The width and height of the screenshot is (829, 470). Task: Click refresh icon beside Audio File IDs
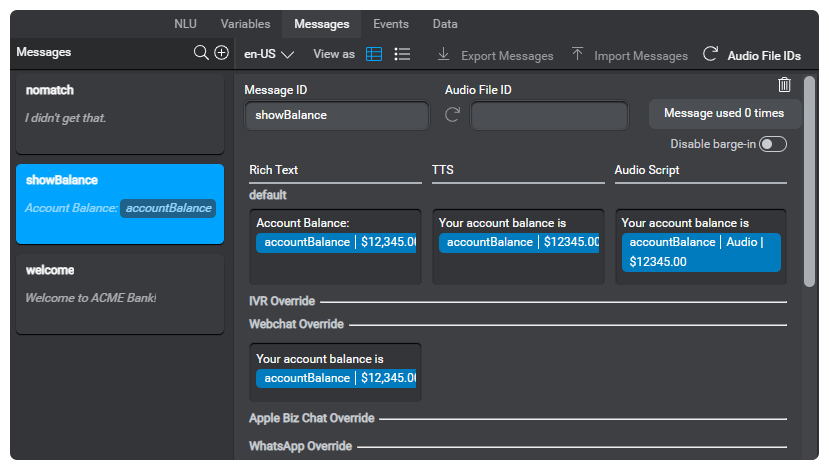tap(710, 54)
